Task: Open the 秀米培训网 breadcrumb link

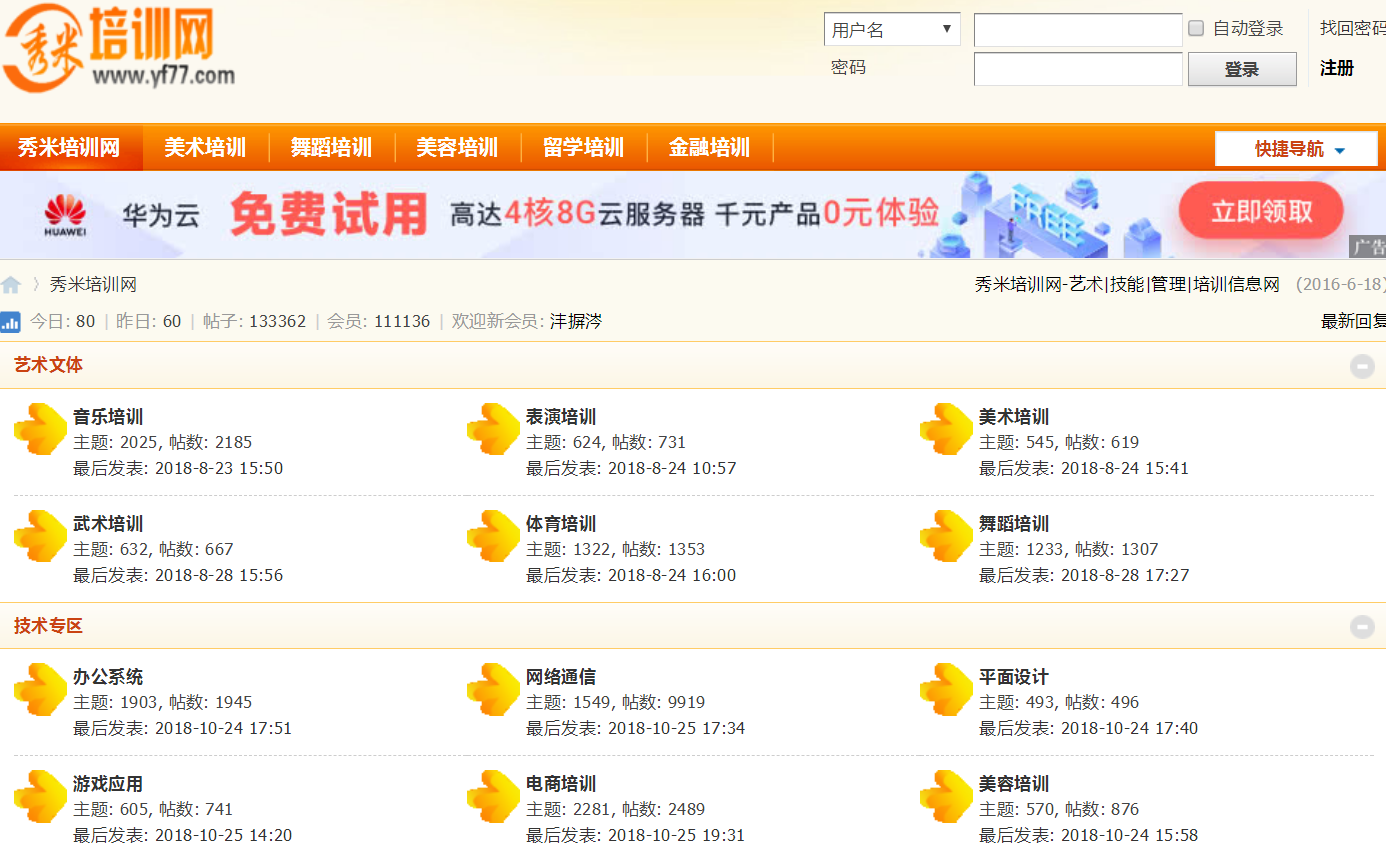Action: (93, 285)
